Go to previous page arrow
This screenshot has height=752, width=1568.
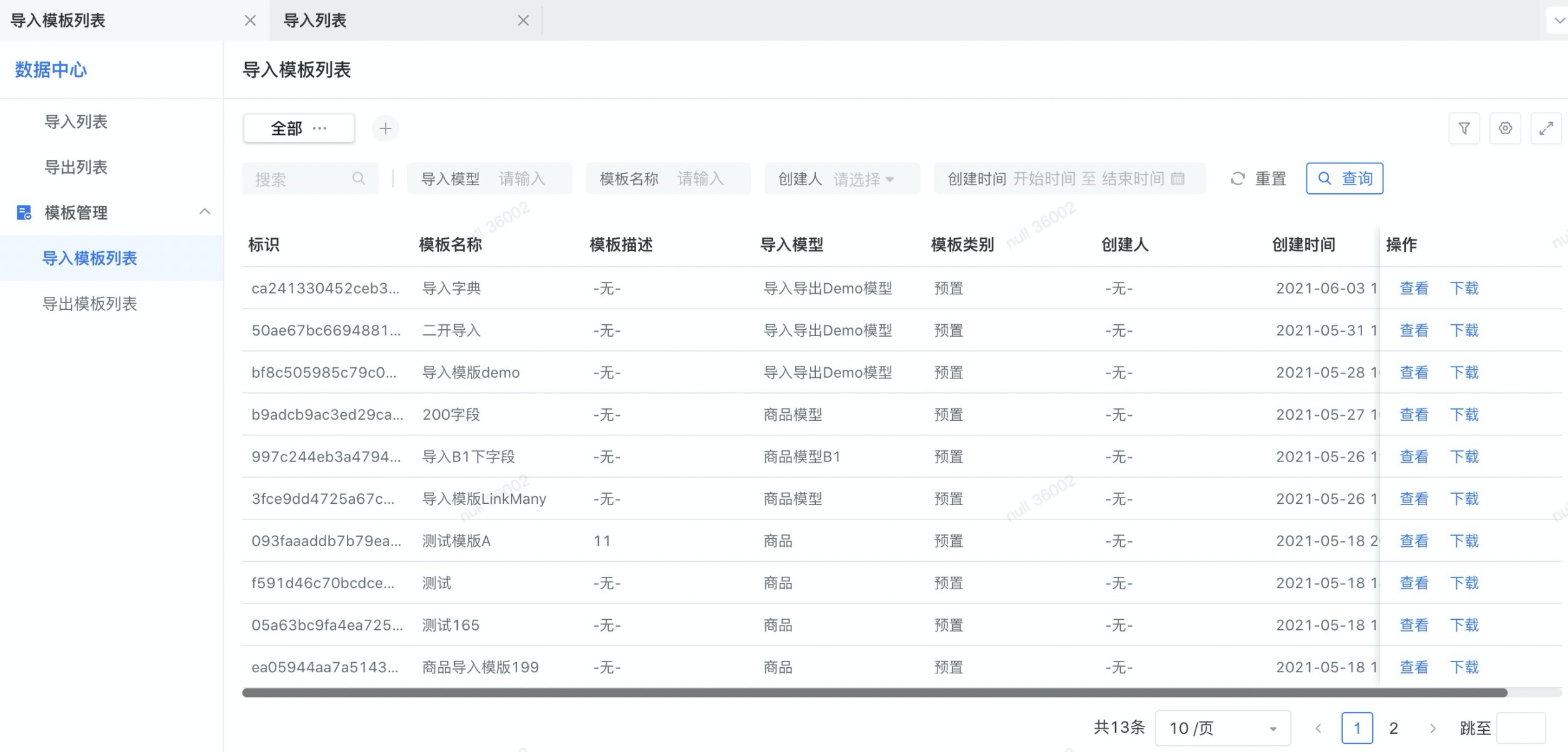[x=1318, y=728]
